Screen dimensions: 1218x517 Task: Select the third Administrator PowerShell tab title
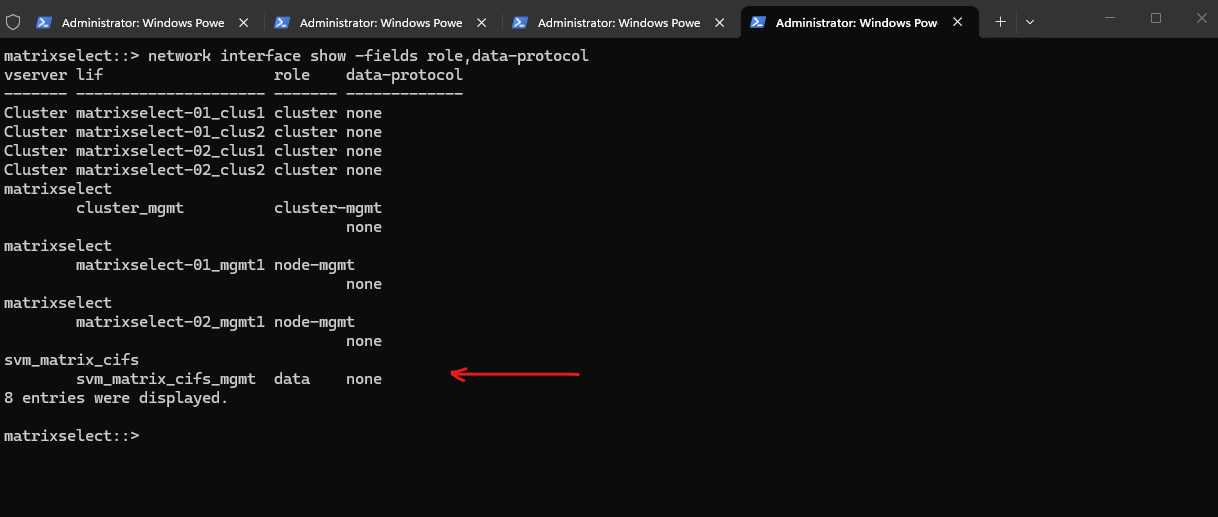tap(618, 22)
